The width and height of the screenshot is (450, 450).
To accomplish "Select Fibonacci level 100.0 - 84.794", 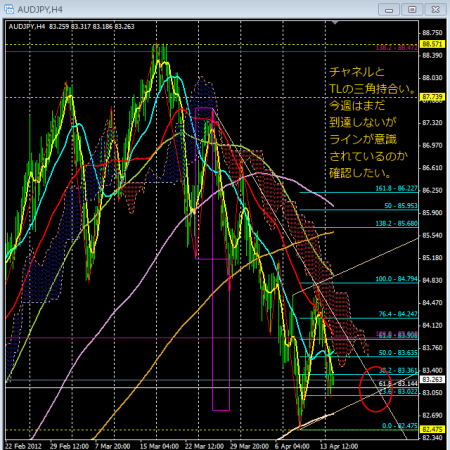I will click(x=396, y=279).
